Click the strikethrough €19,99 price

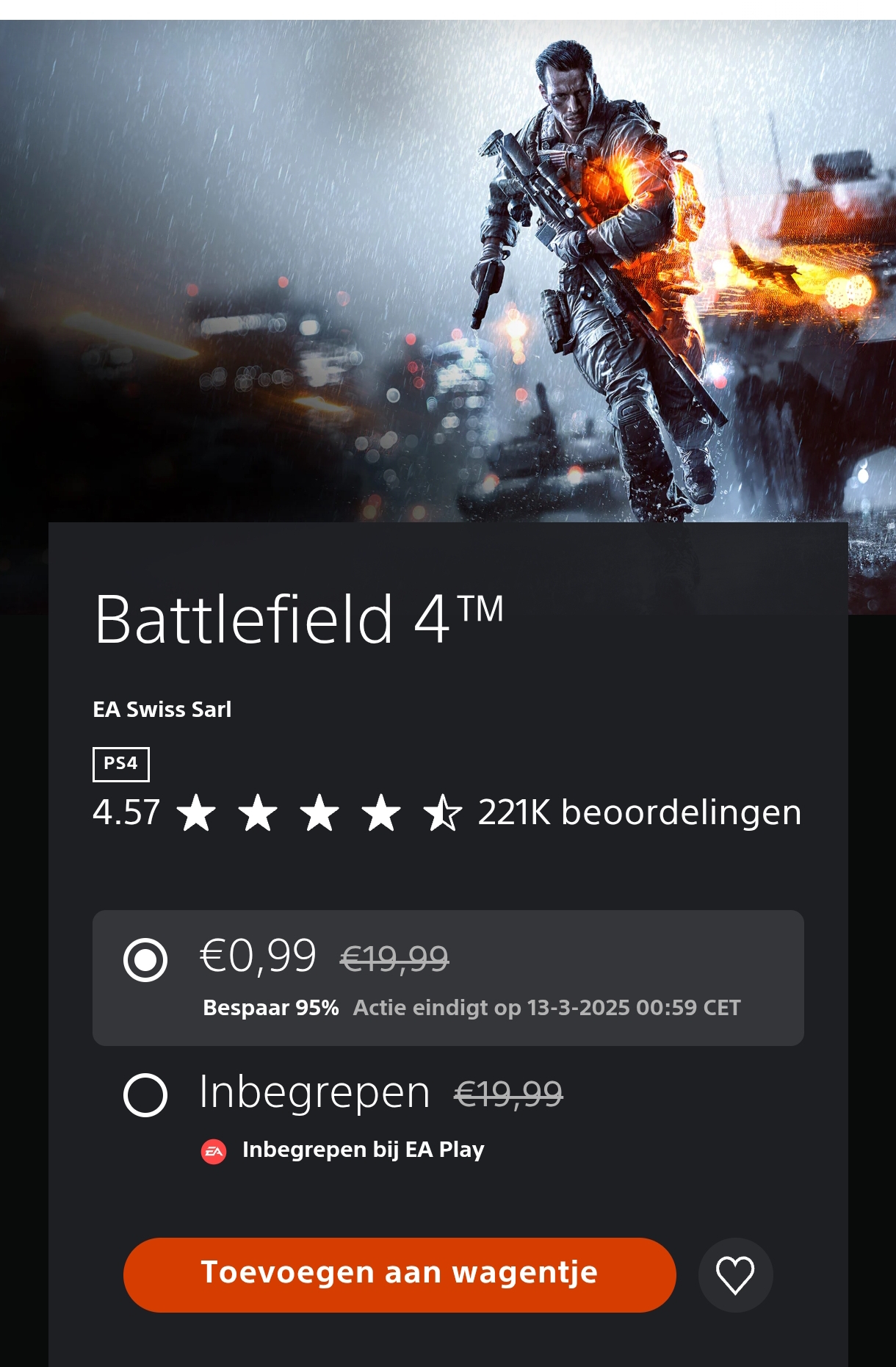pos(394,958)
